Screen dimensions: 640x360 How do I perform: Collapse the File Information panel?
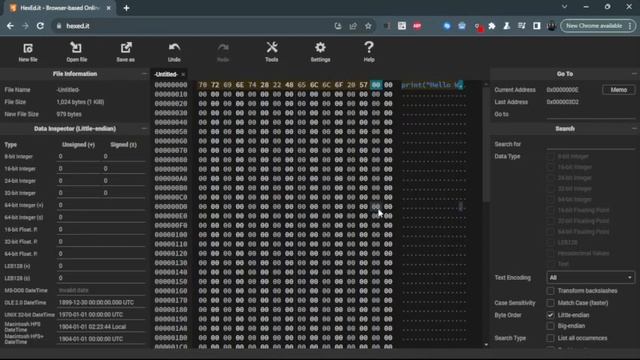[144, 74]
